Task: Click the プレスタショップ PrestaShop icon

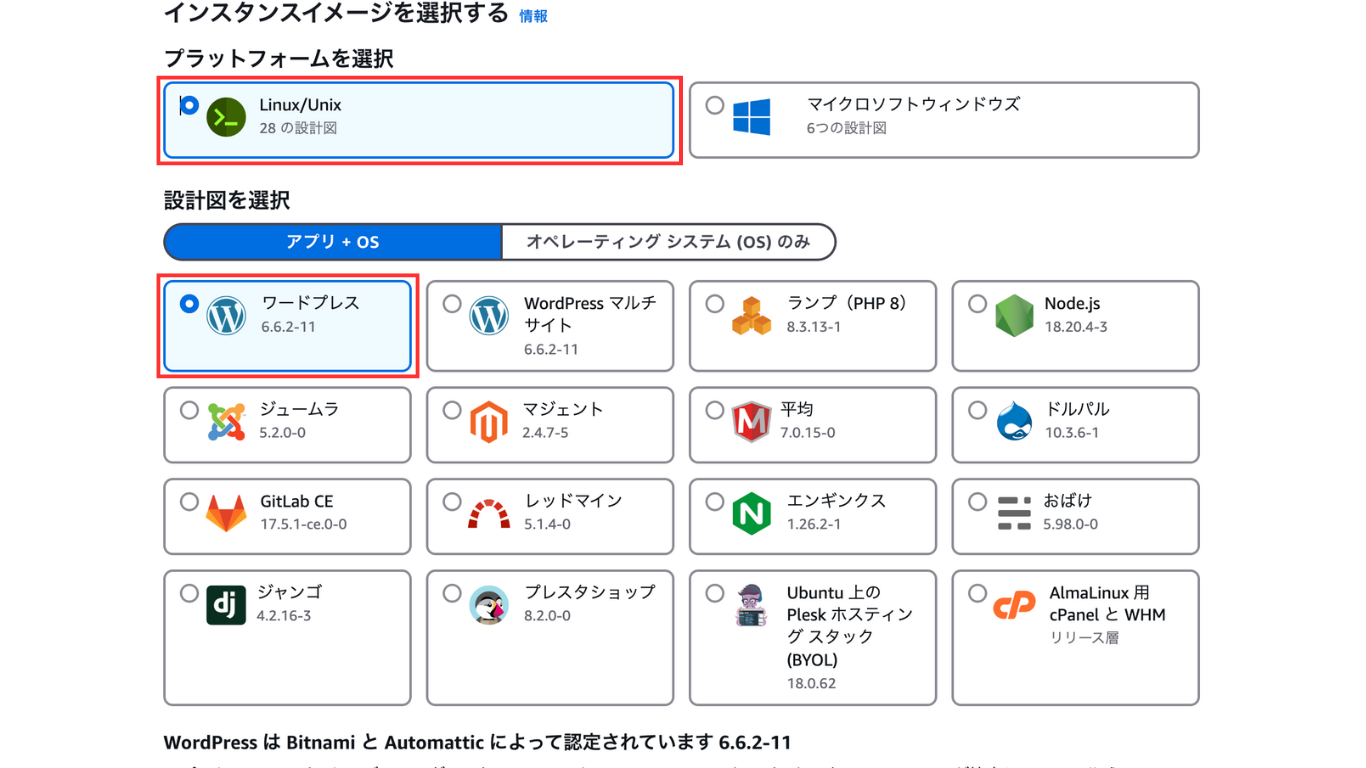Action: coord(489,605)
